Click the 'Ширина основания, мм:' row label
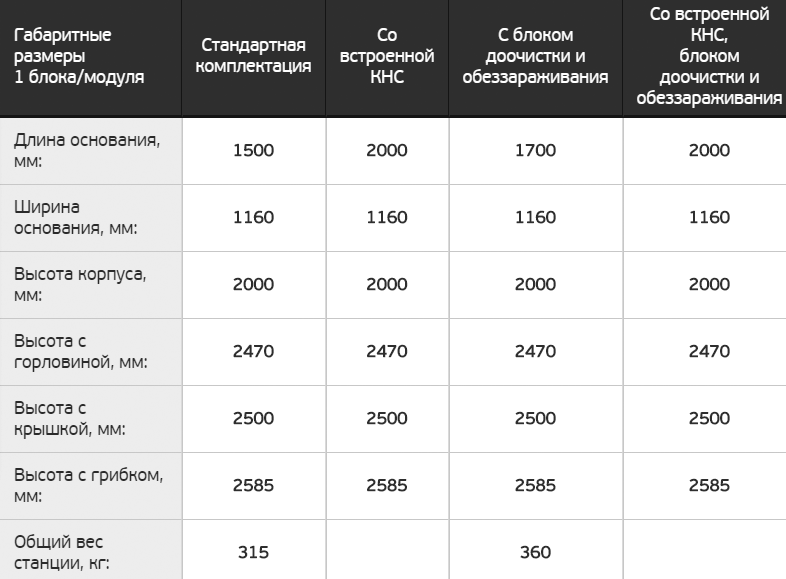 coord(75,217)
